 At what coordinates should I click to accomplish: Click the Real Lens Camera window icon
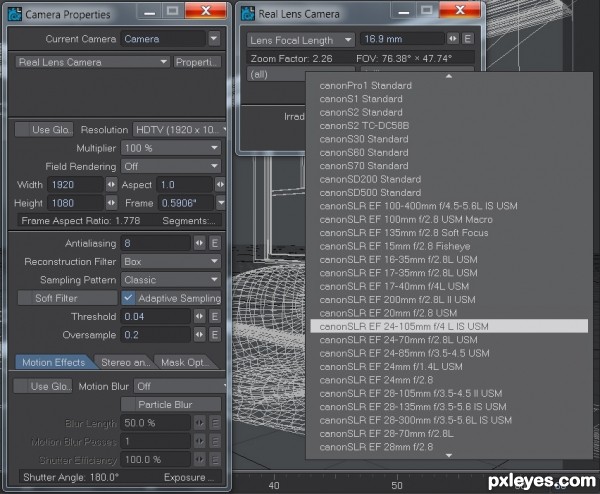pos(248,14)
